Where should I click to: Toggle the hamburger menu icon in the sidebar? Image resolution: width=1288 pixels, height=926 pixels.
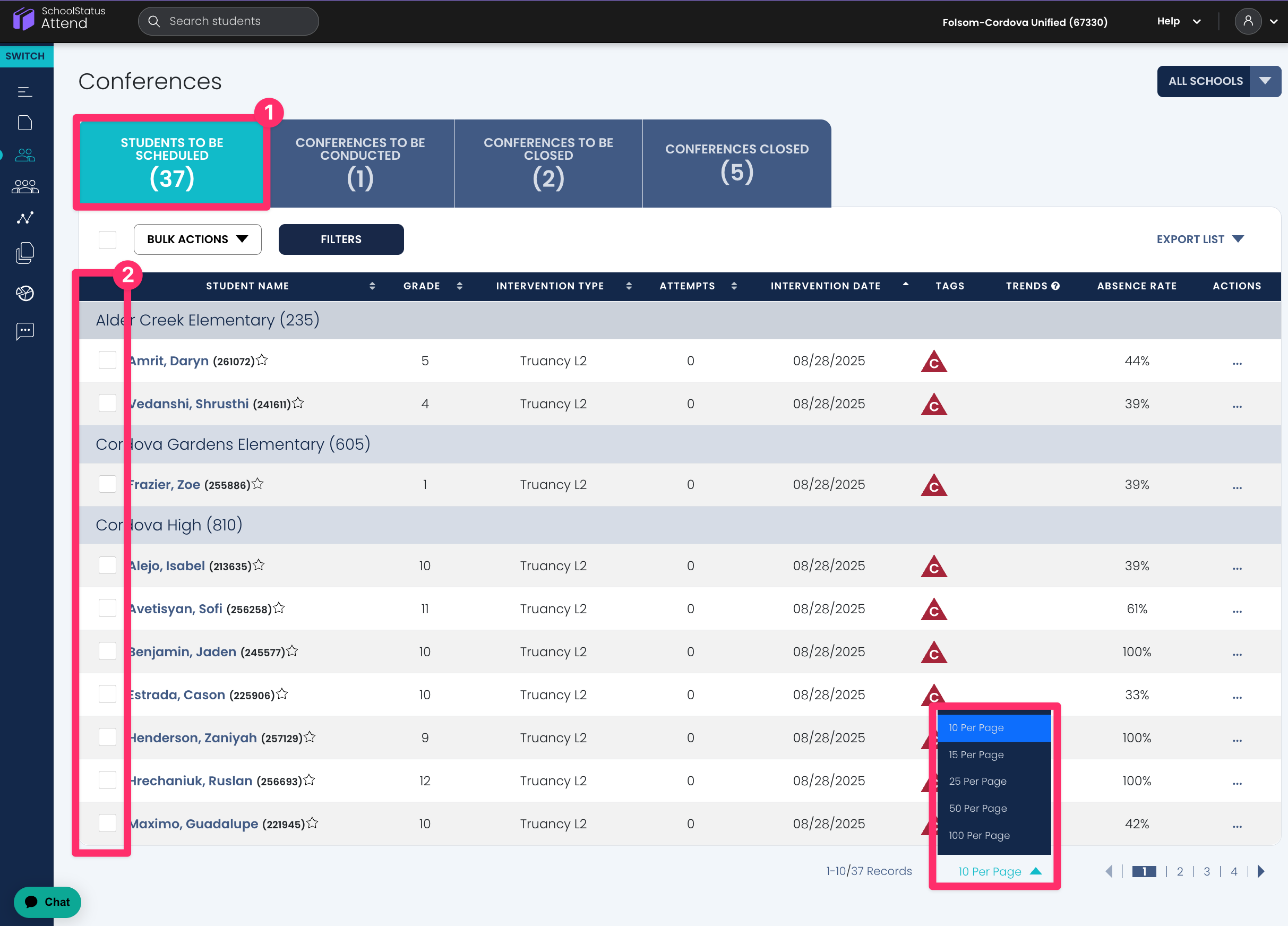tap(25, 91)
